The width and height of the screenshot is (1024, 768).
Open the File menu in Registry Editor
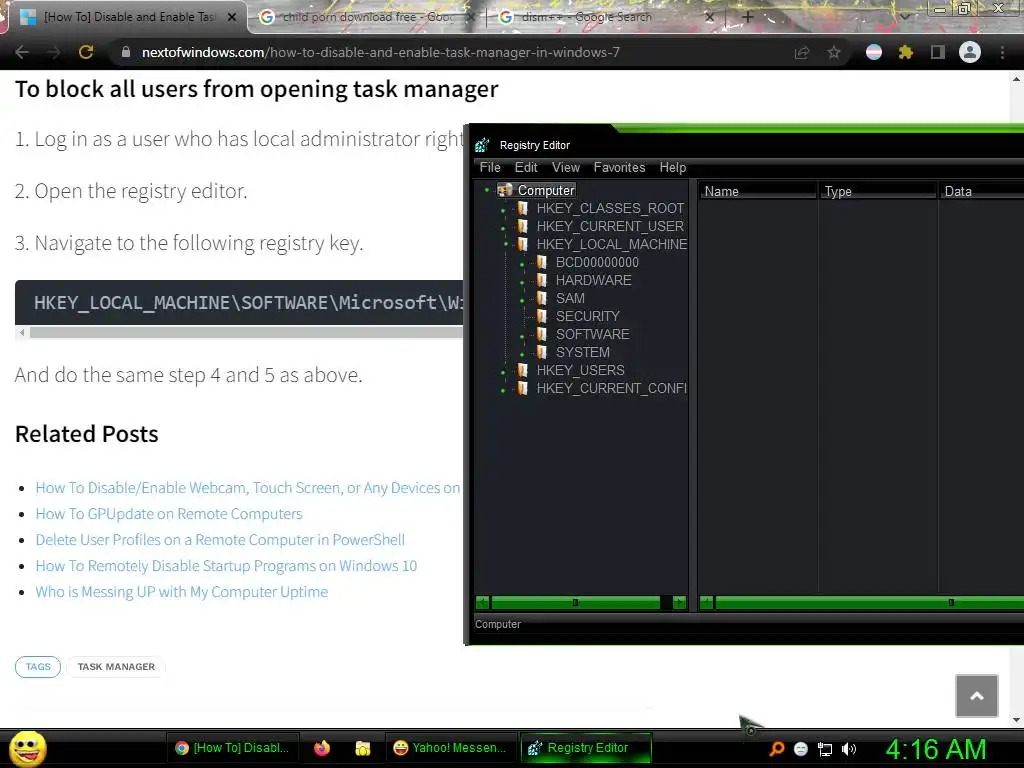[x=490, y=168]
